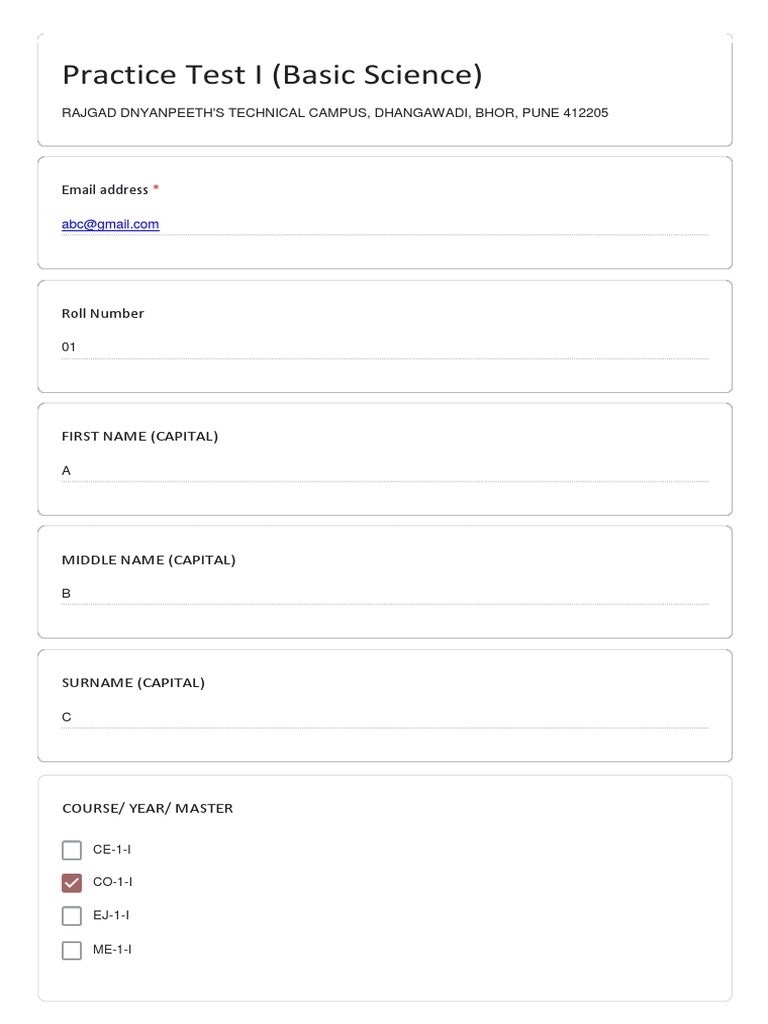This screenshot has height=1024, width=768.
Task: Click the Rajgad Dnyanpeeth's campus address subtitle
Action: 335,113
